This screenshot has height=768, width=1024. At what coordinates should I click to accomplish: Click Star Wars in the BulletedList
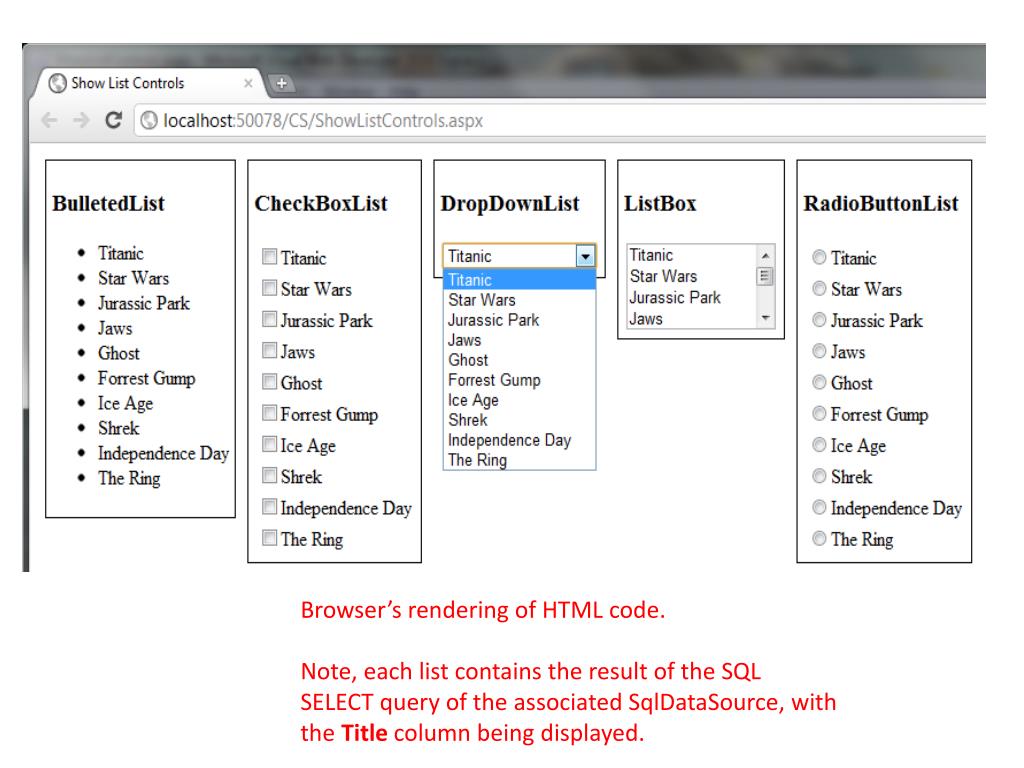click(x=134, y=278)
